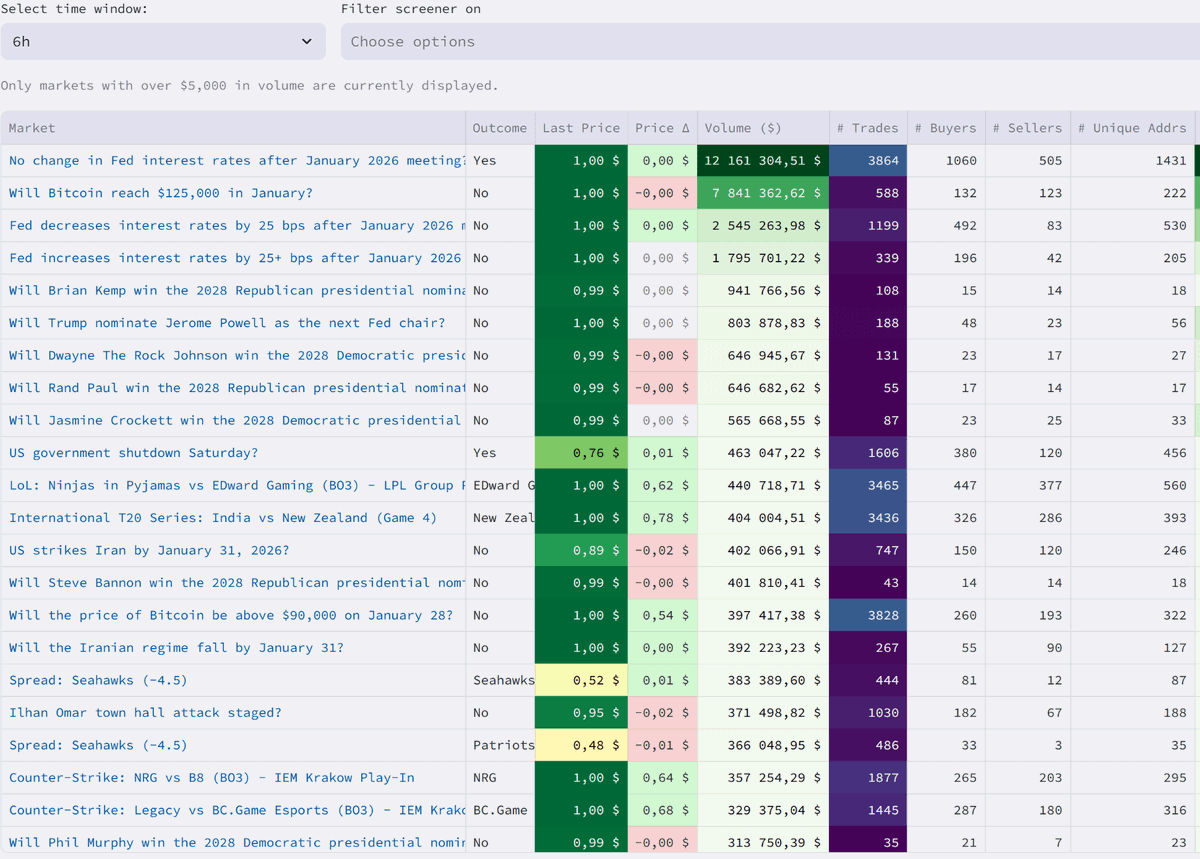The width and height of the screenshot is (1200, 859).
Task: Click the 0,48 $ last price cell
Action: click(581, 746)
